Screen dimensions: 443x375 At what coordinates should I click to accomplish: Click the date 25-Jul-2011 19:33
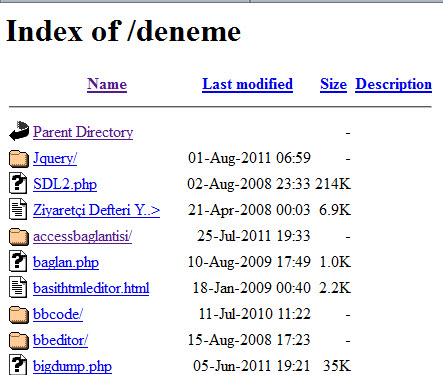[x=254, y=236]
